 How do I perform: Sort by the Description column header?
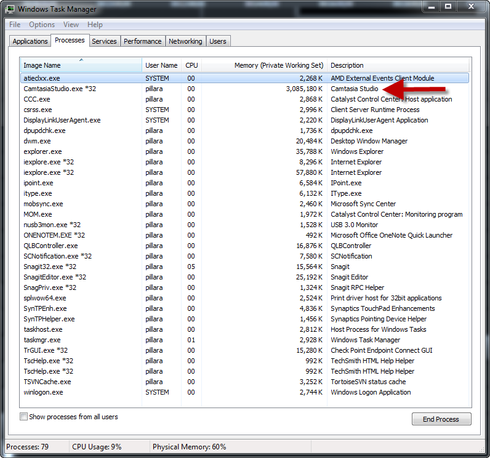398,65
